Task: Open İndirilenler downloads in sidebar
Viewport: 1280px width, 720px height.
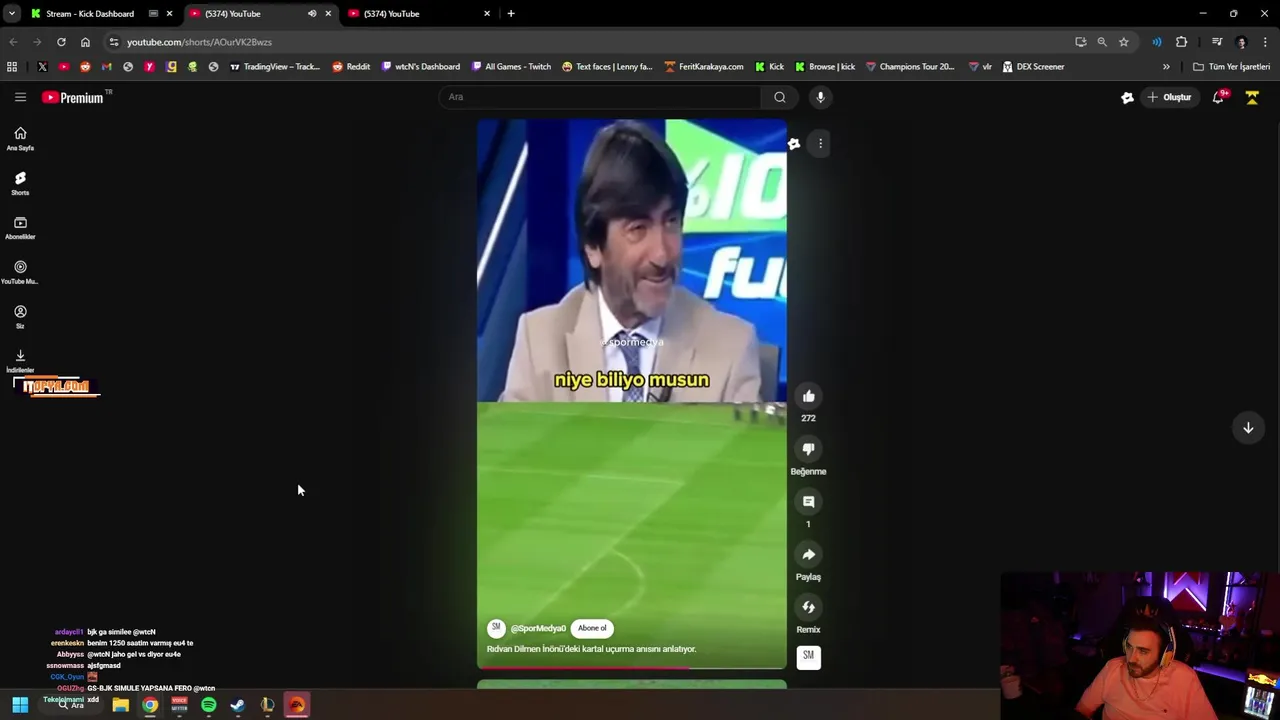Action: (x=20, y=361)
